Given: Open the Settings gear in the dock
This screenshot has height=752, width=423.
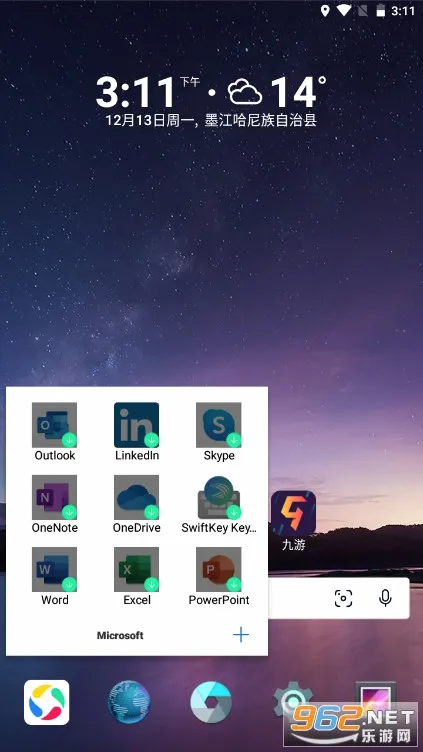Looking at the screenshot, I should point(293,702).
